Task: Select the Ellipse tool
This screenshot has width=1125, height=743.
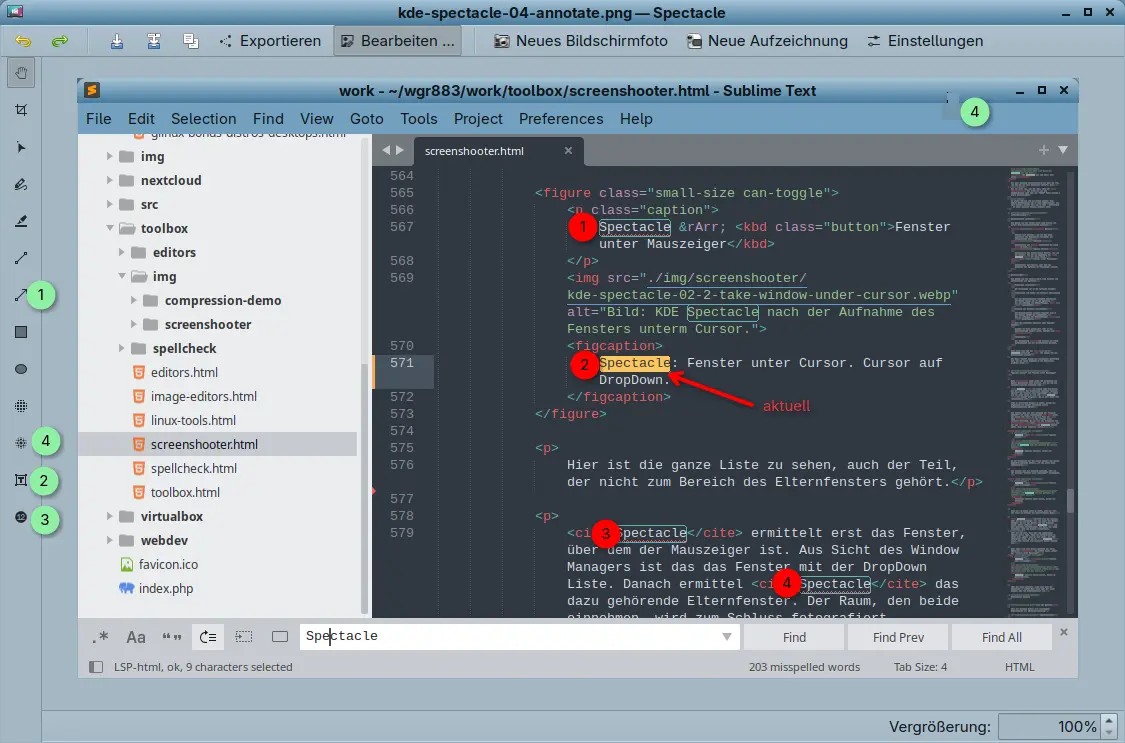Action: click(x=21, y=369)
